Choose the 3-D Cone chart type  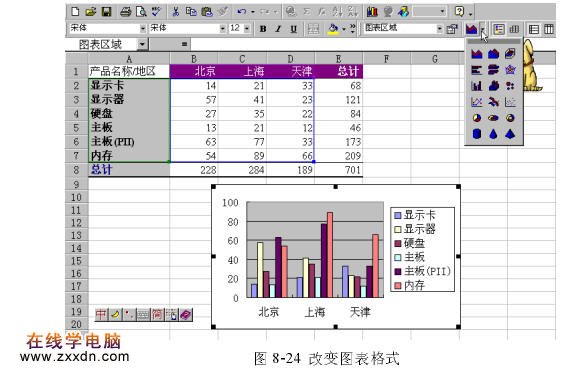(493, 134)
